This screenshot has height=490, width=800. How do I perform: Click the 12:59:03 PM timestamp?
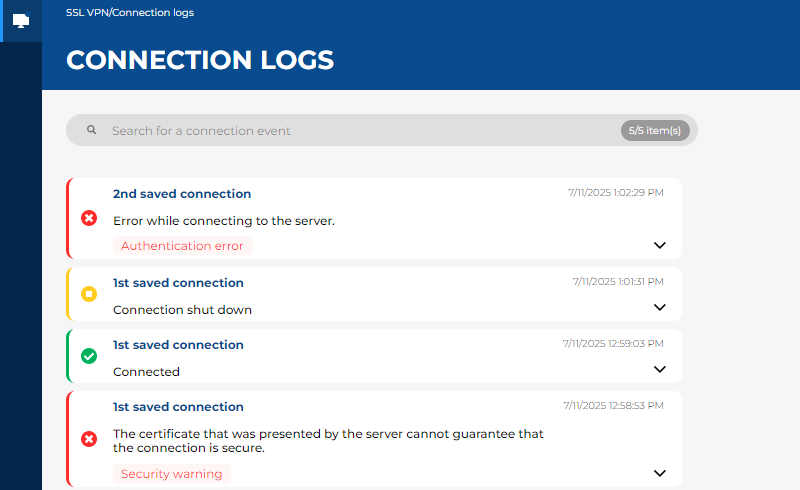point(613,343)
